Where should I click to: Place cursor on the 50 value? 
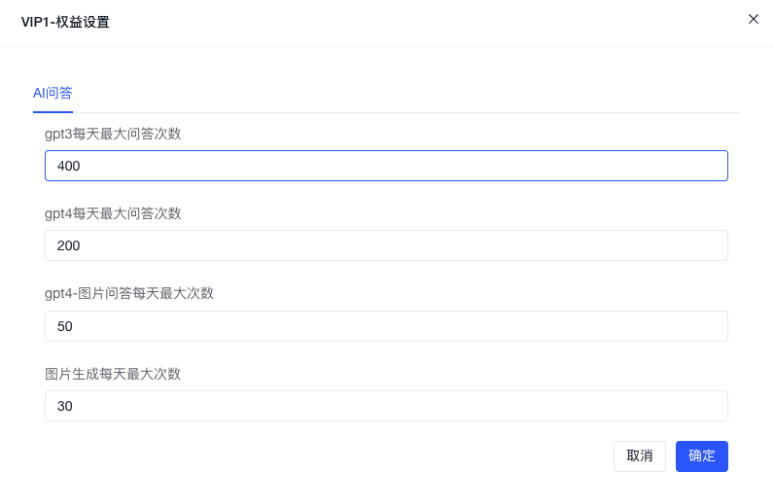(65, 326)
